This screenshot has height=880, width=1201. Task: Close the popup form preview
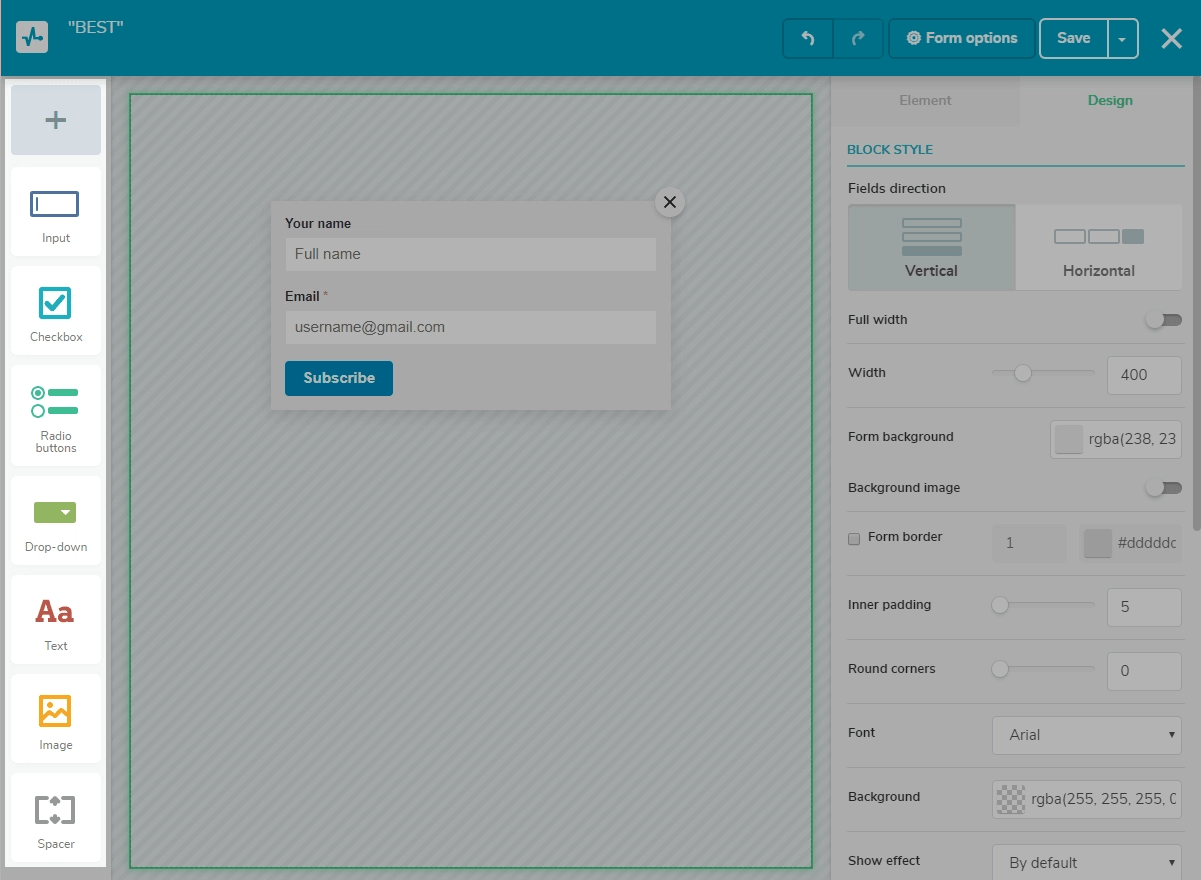tap(670, 202)
